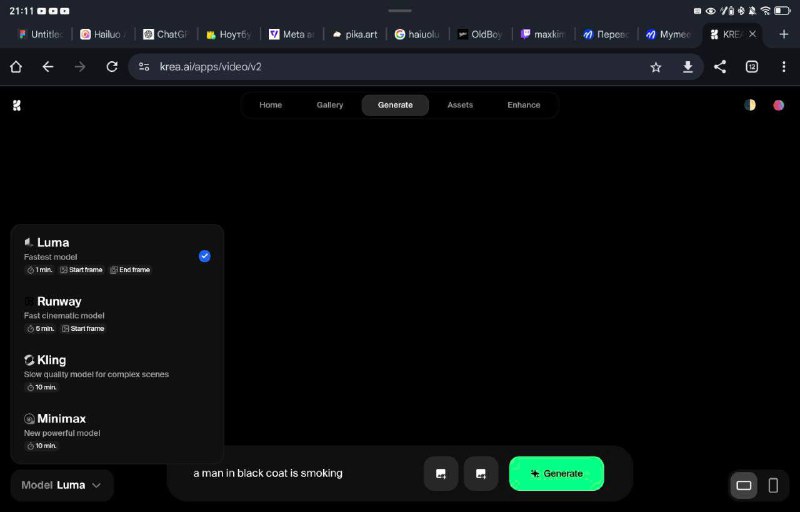The width and height of the screenshot is (800, 512).
Task: Open the Assets tab
Action: [460, 105]
